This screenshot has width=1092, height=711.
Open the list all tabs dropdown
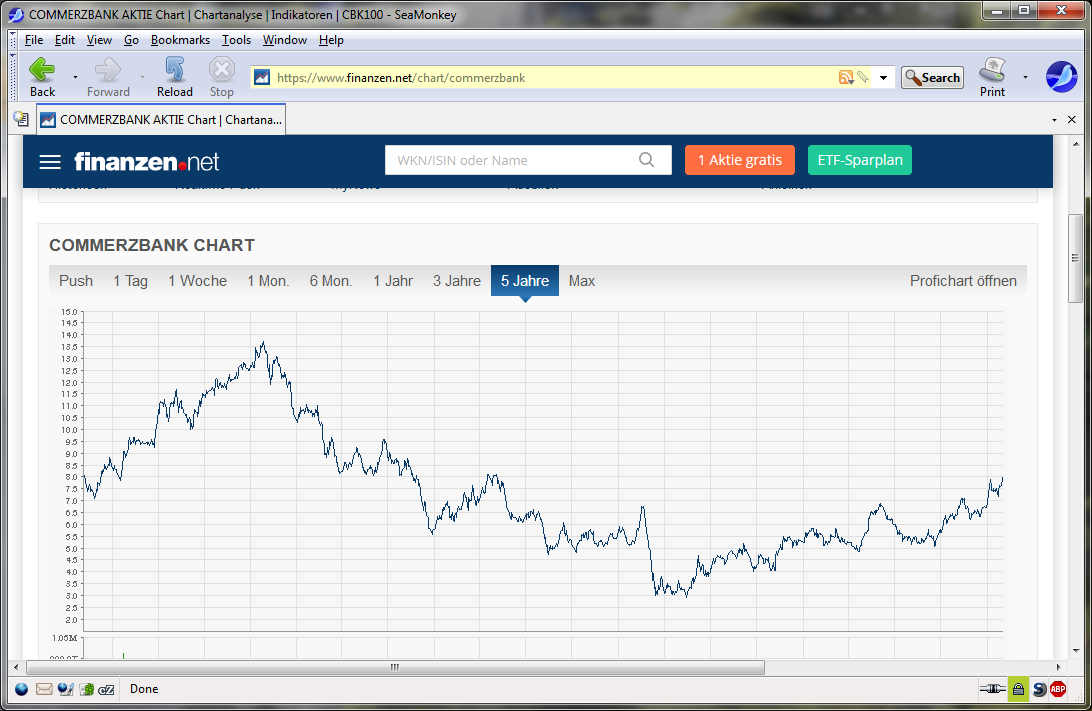[x=1054, y=120]
